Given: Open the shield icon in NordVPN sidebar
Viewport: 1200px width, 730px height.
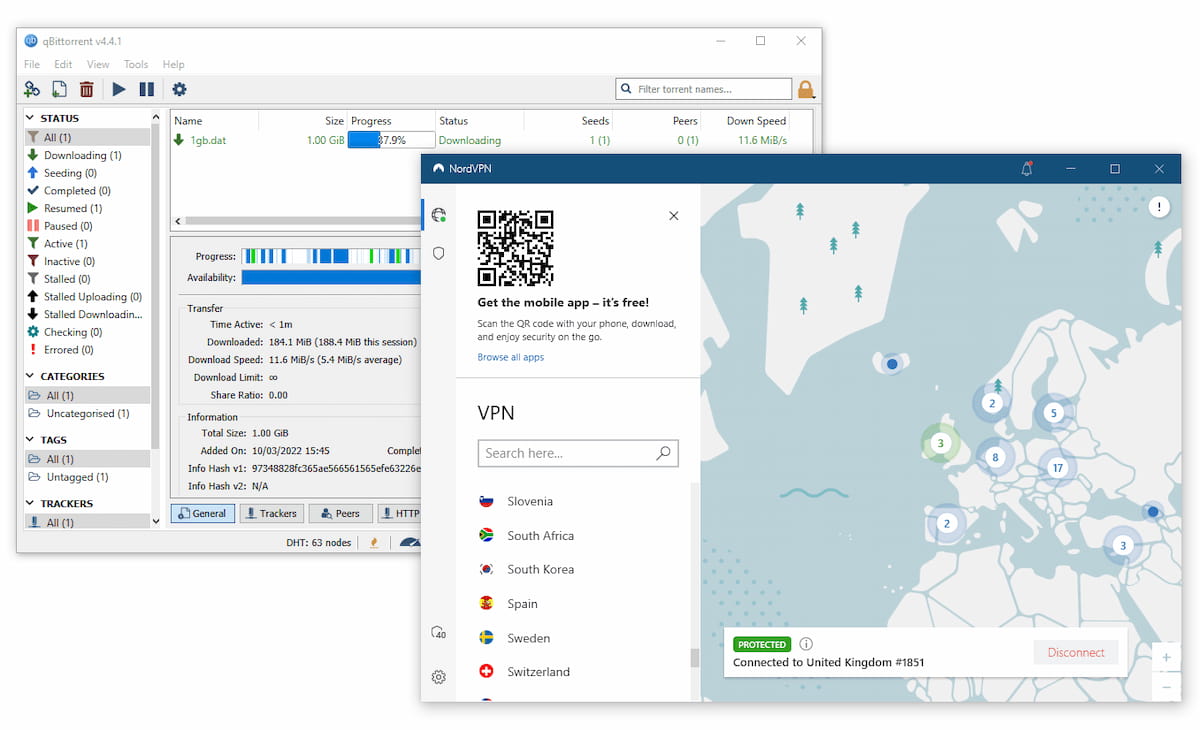Looking at the screenshot, I should pyautogui.click(x=438, y=254).
